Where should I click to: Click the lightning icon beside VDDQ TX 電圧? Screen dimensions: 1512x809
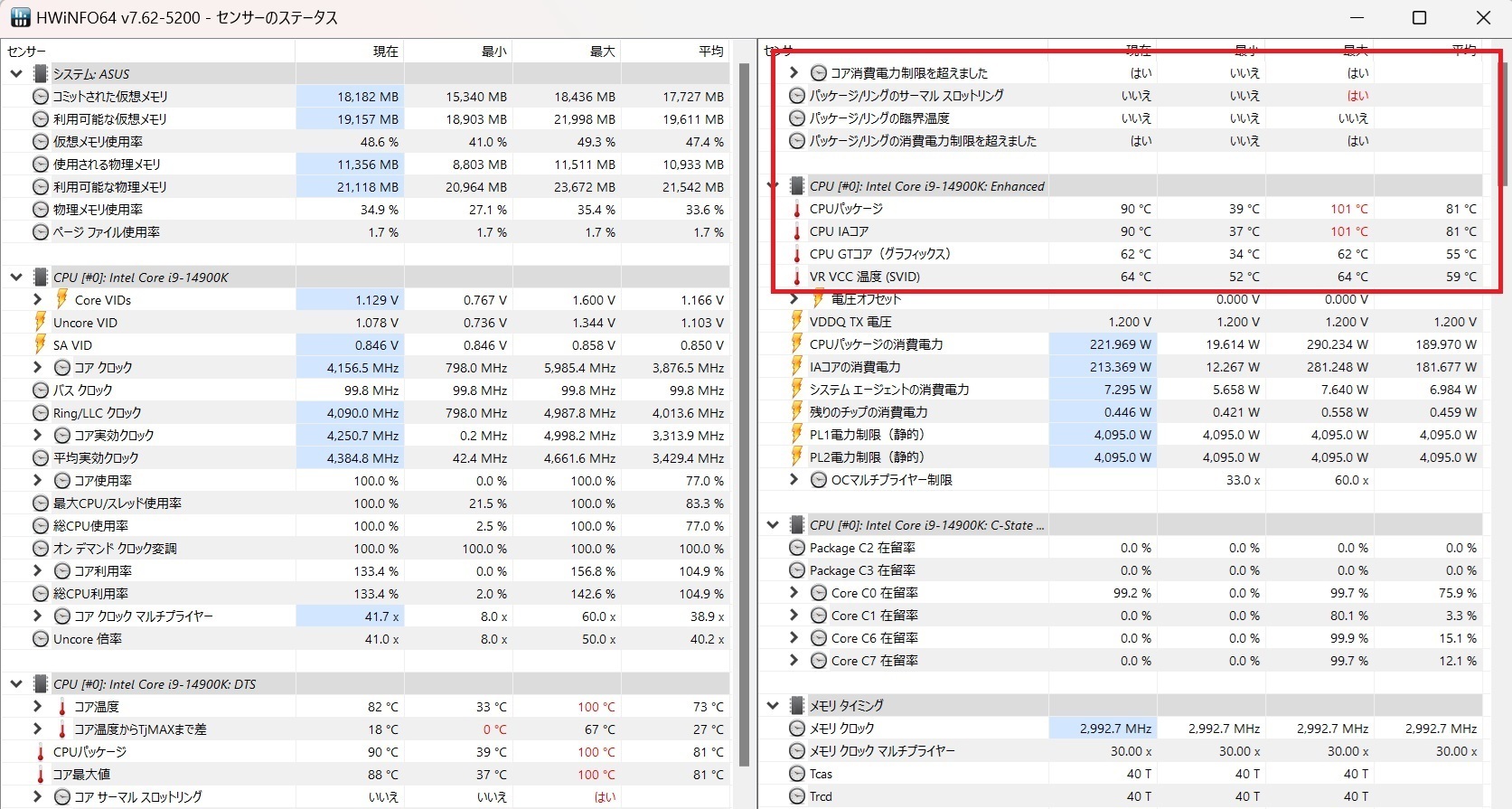pos(797,321)
